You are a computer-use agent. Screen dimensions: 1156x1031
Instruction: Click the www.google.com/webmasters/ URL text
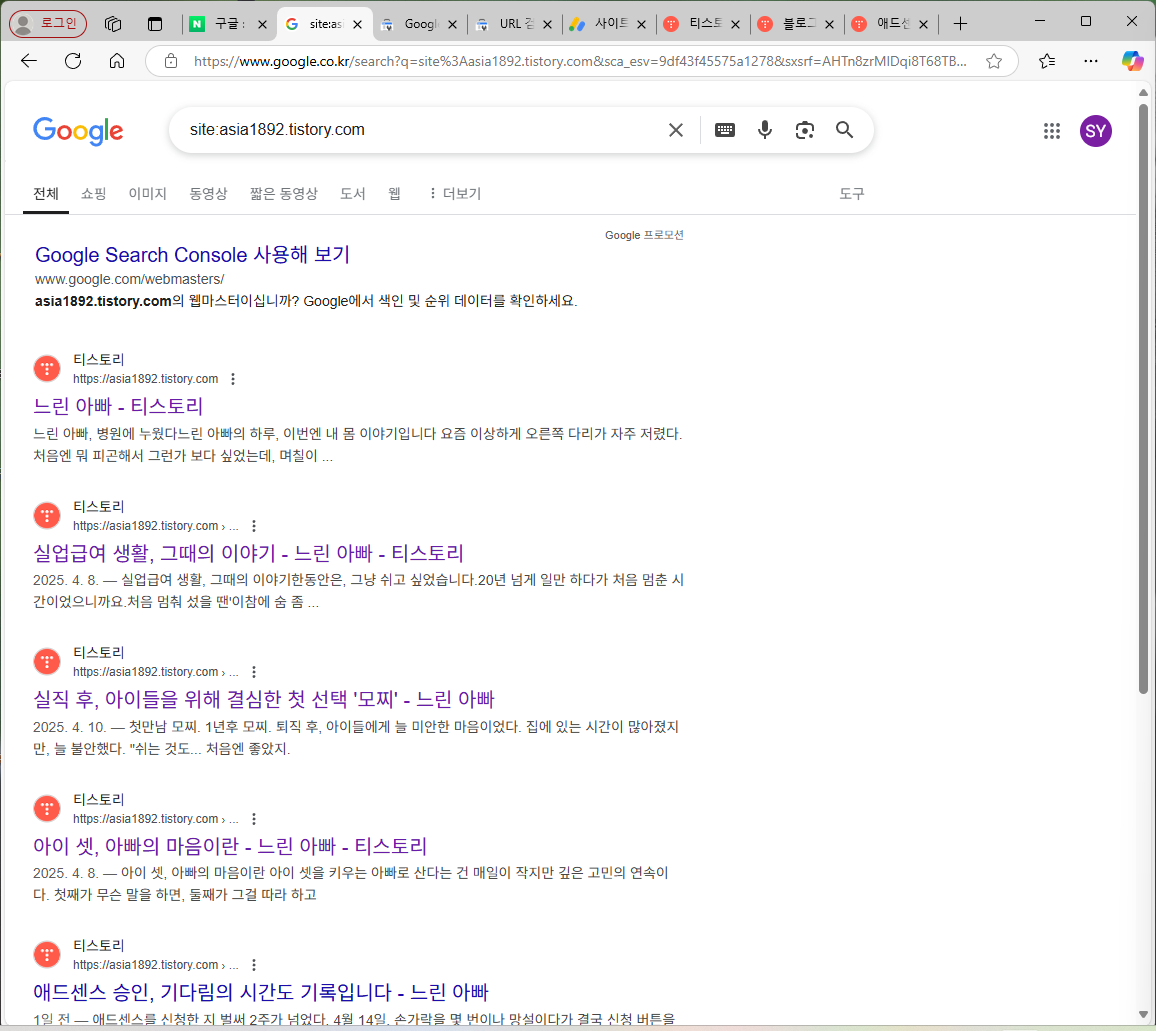click(130, 280)
